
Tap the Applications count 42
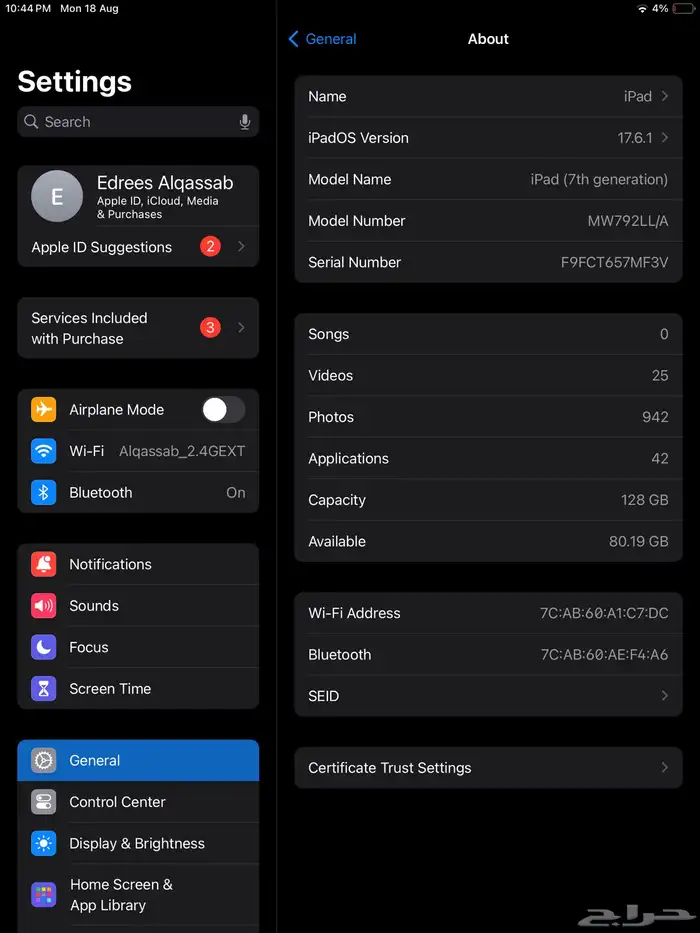point(660,459)
